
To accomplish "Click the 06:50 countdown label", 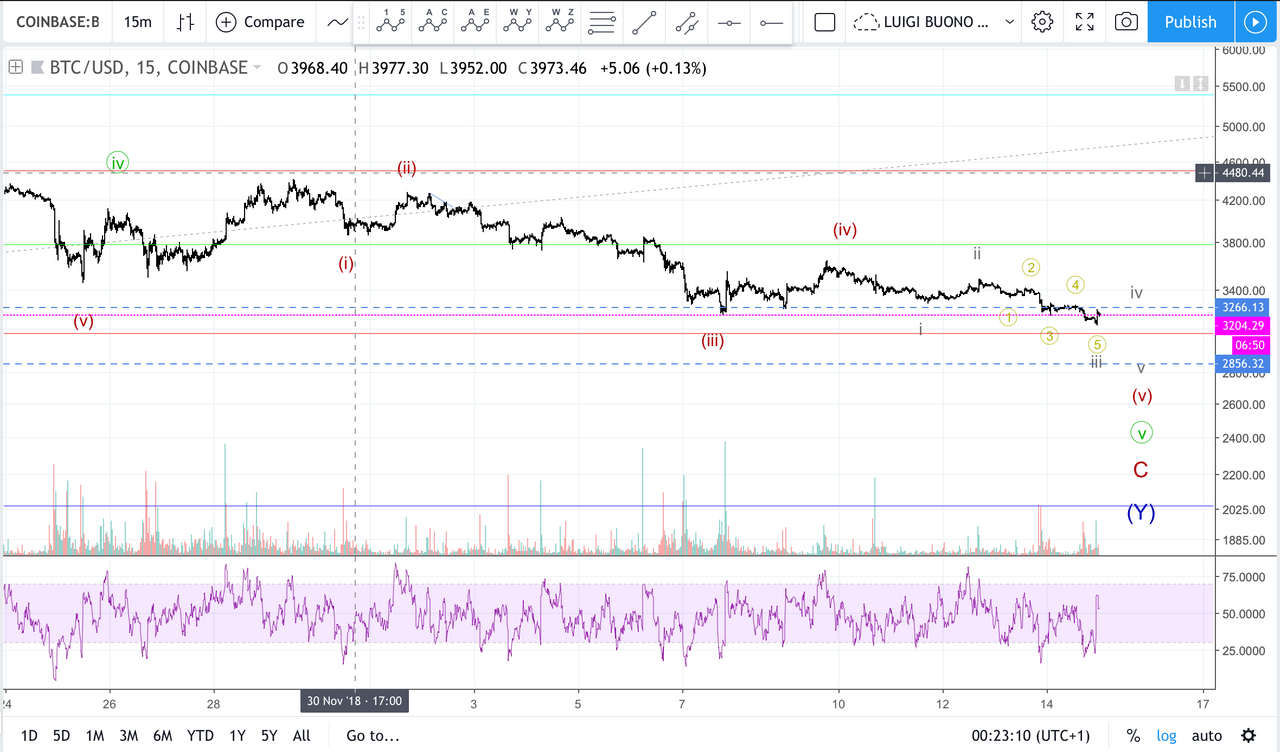I will (x=1249, y=344).
